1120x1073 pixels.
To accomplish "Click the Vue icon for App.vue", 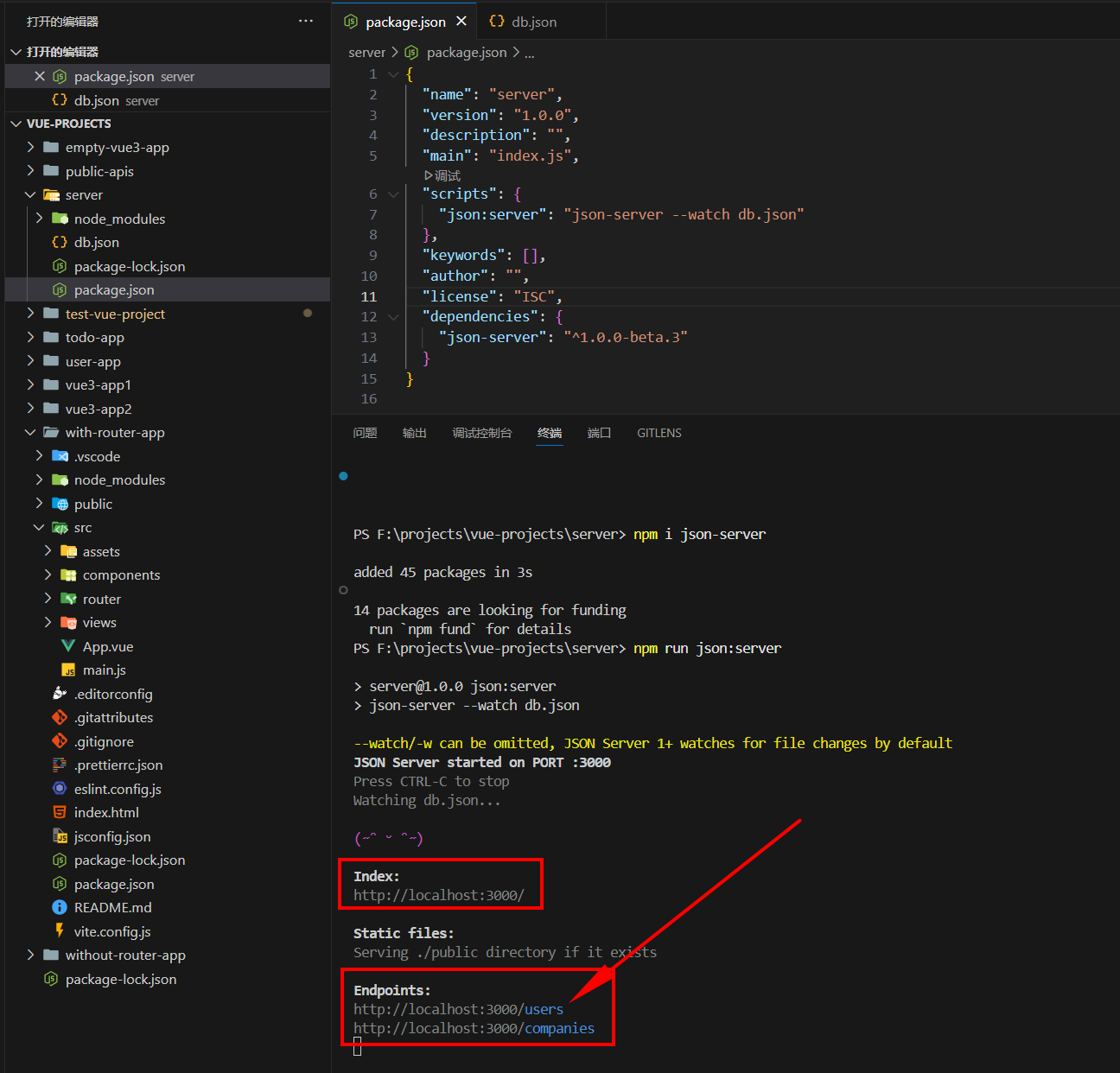I will coord(68,646).
